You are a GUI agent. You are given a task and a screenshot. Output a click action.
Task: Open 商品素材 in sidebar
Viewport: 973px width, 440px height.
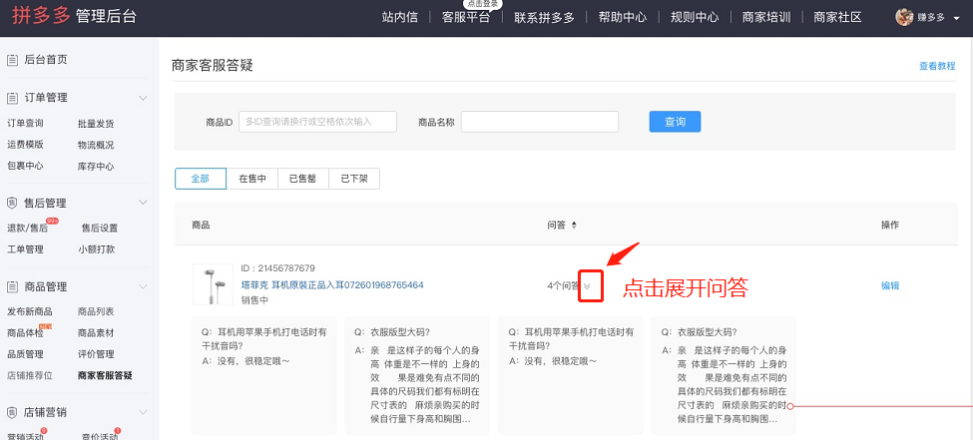coord(96,333)
